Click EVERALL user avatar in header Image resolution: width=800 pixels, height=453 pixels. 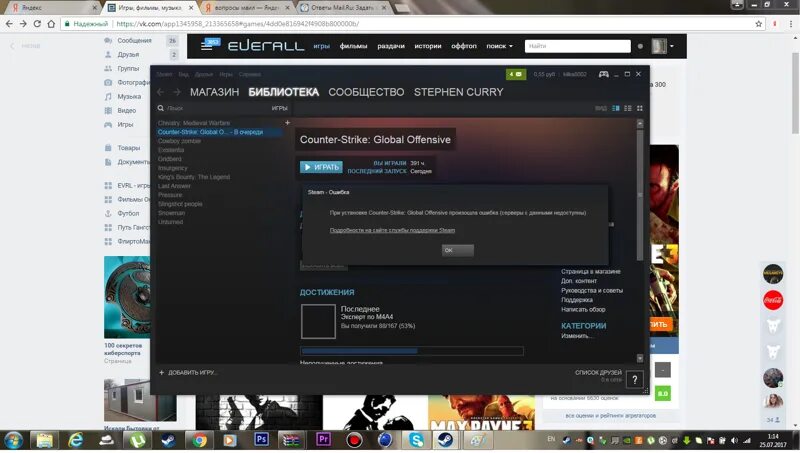[659, 46]
